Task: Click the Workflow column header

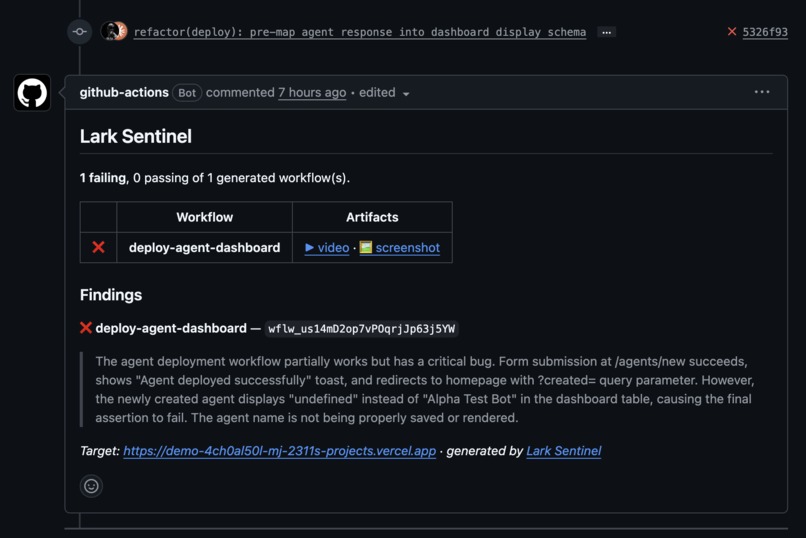Action: click(x=205, y=217)
